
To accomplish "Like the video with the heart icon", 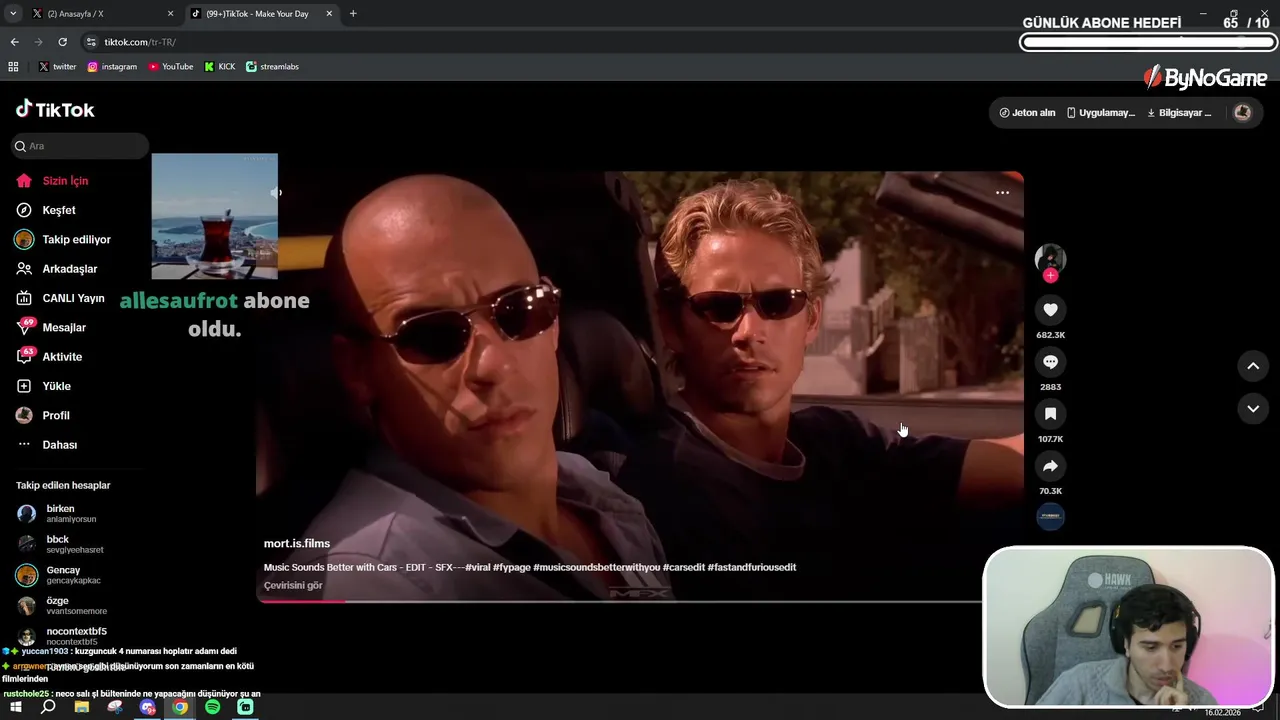I will click(1050, 310).
